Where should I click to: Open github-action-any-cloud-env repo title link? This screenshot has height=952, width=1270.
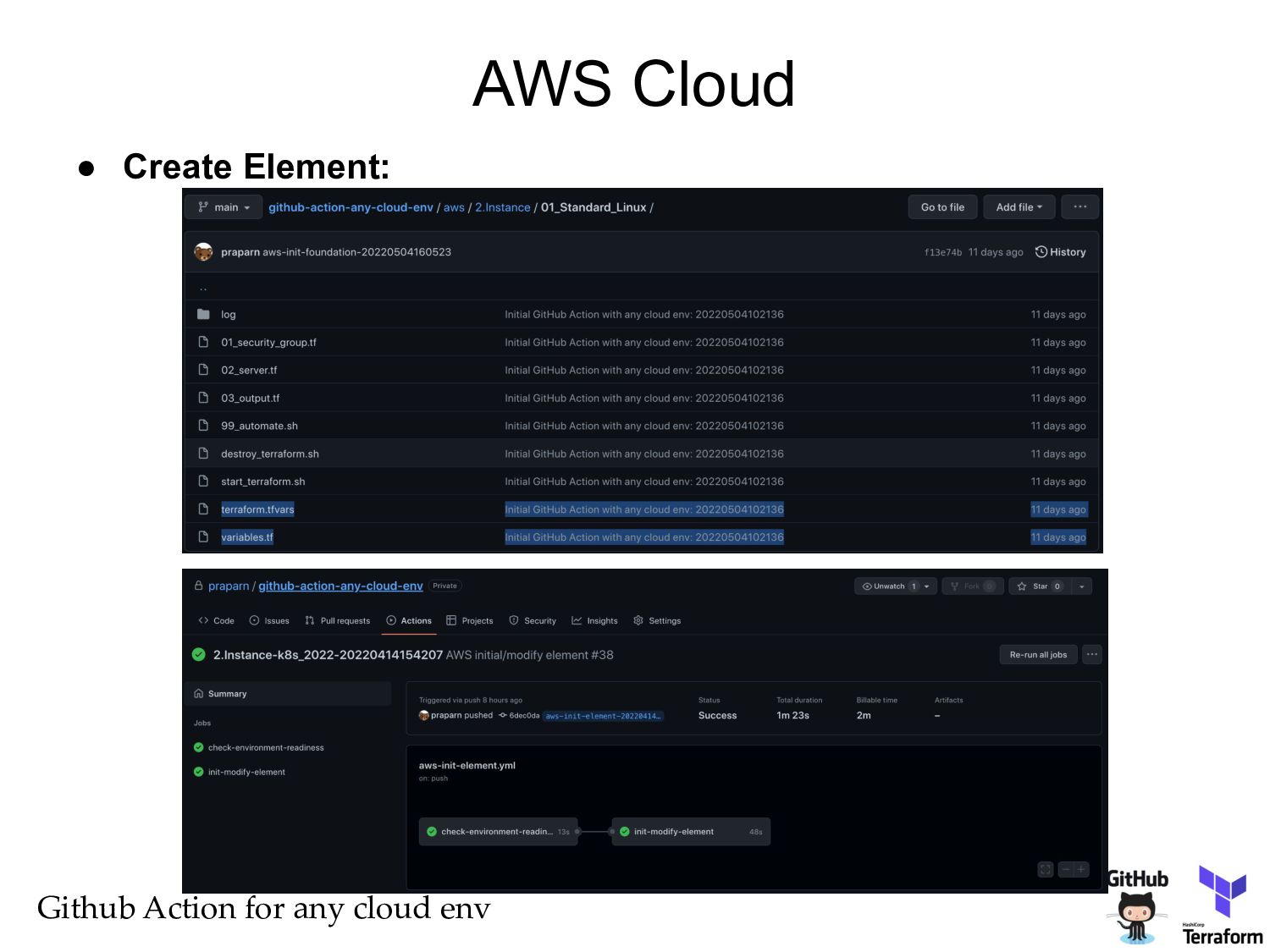340,586
